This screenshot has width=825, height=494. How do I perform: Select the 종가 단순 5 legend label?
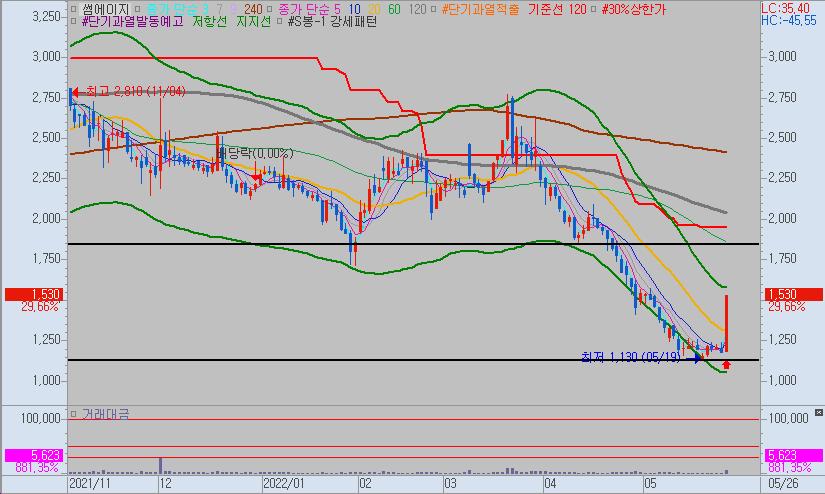(x=309, y=9)
